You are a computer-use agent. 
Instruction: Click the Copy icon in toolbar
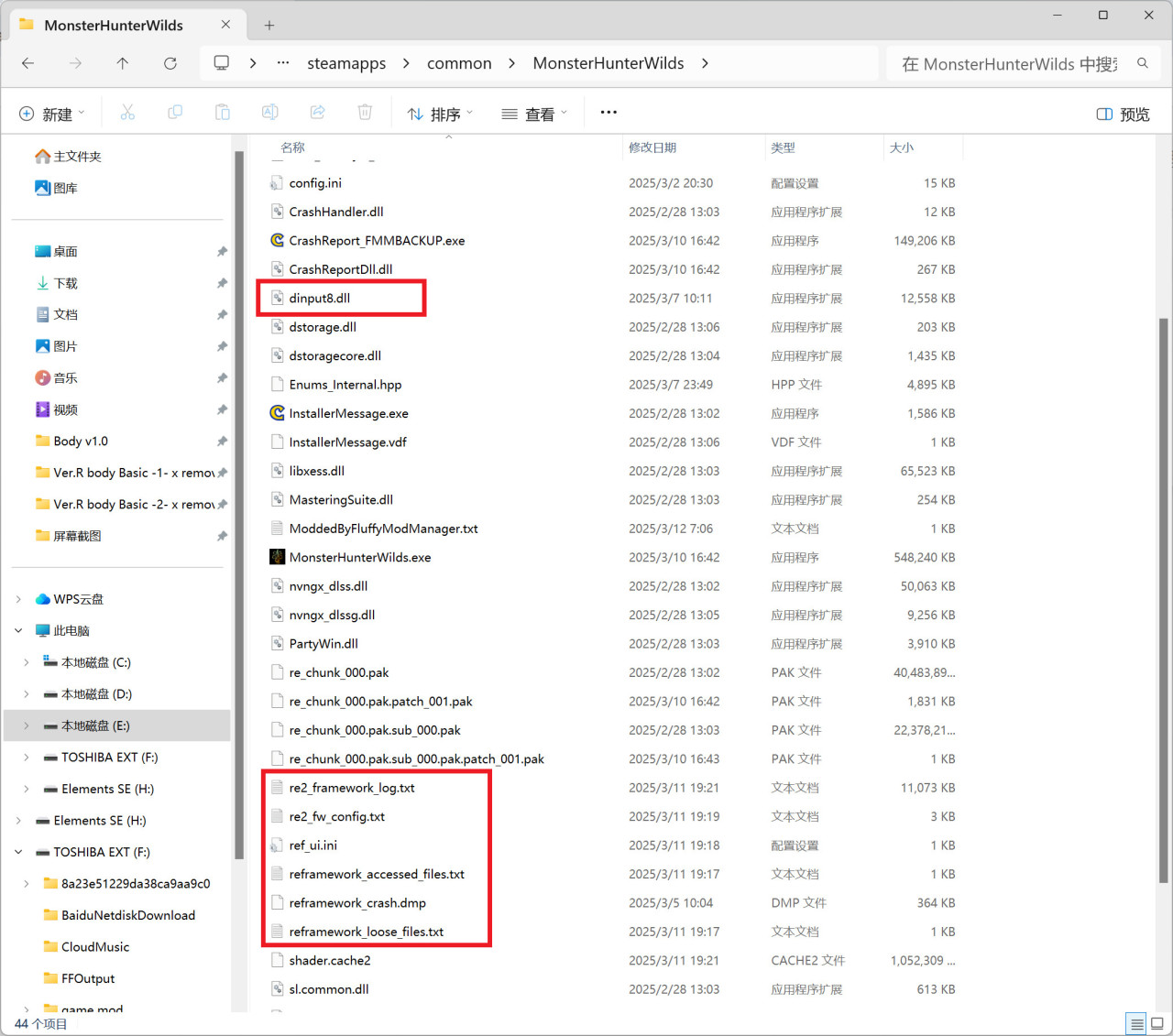tap(175, 113)
